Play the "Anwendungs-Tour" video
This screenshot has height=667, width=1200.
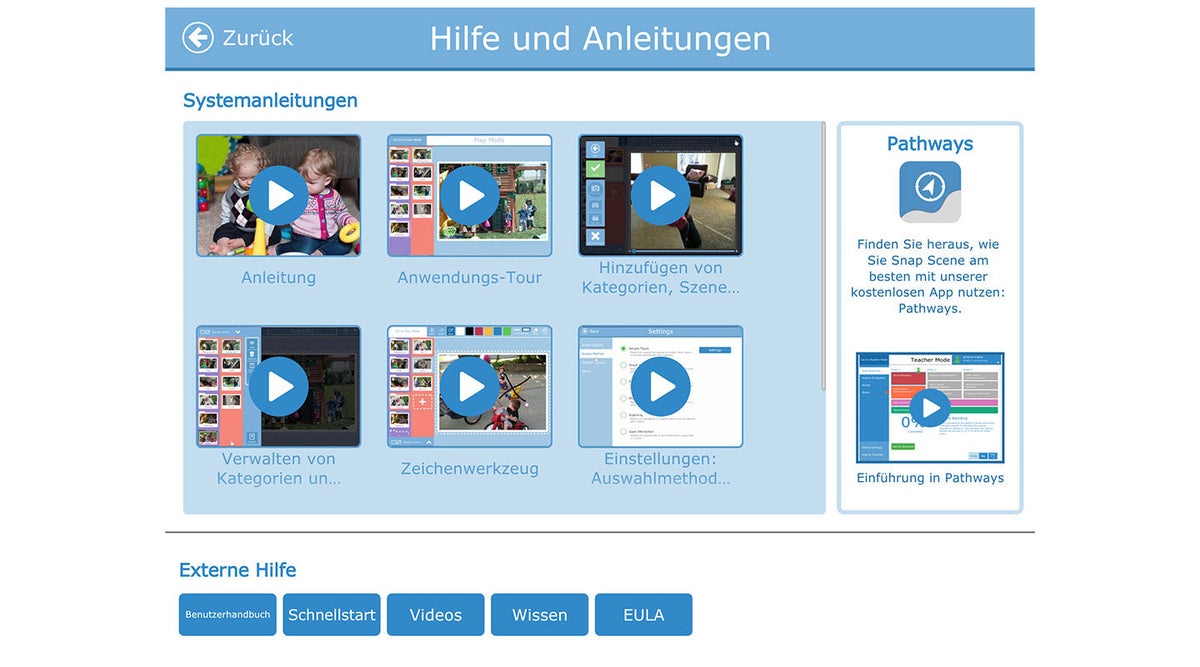click(469, 195)
